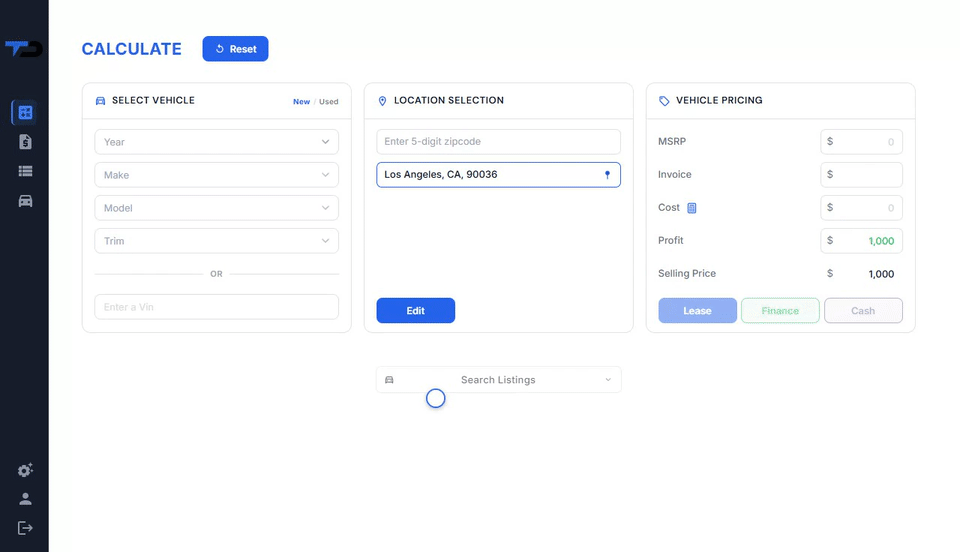Click the Cost amount field
The height and width of the screenshot is (552, 960).
(861, 208)
